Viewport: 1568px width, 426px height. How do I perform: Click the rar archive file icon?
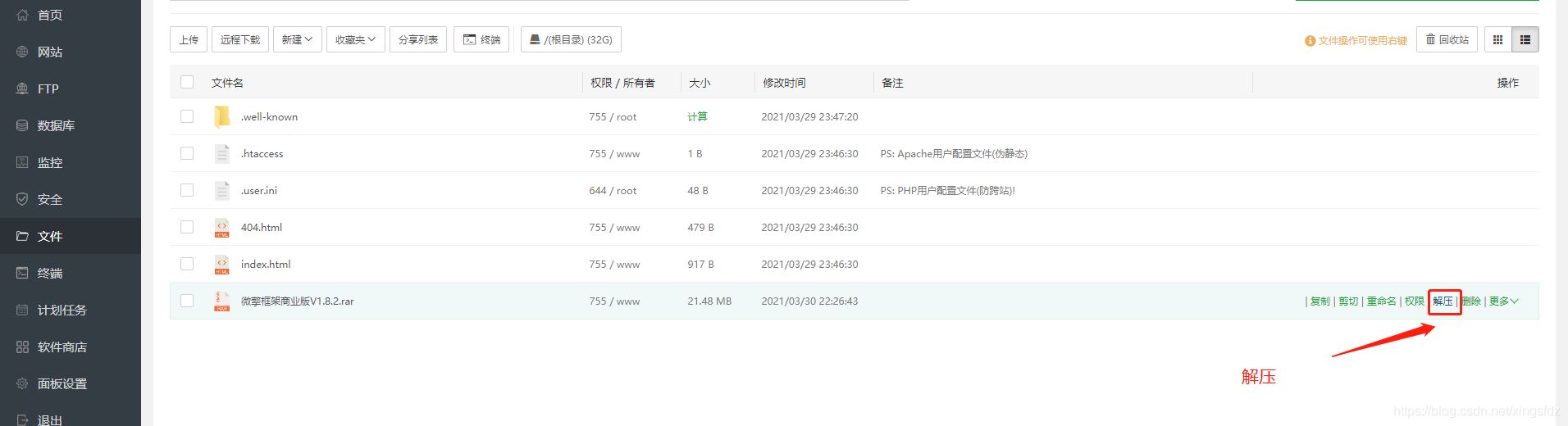pos(221,301)
